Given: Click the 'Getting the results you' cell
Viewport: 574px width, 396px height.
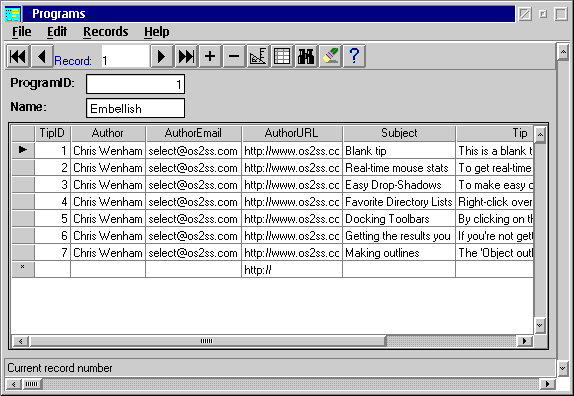Looking at the screenshot, I should click(x=399, y=236).
